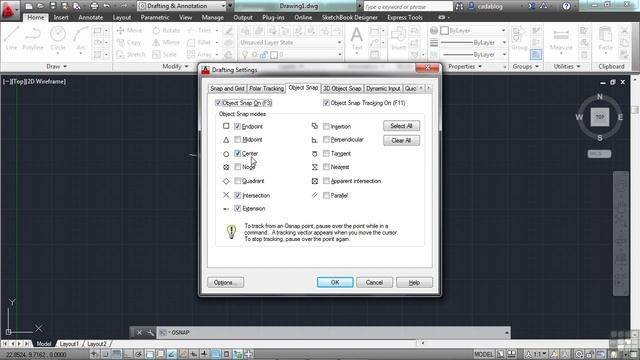Click the Help button in dialog
Screen dimensions: 640x360
click(414, 282)
